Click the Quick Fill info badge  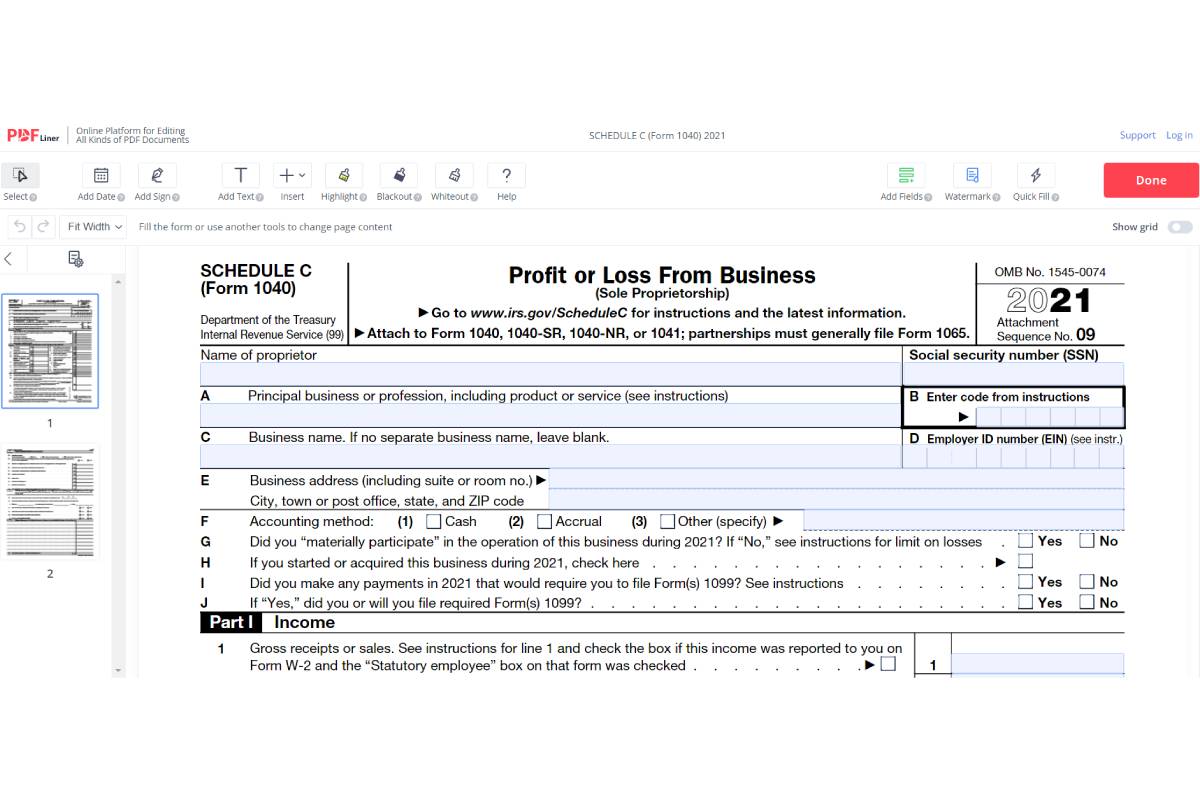point(1055,197)
